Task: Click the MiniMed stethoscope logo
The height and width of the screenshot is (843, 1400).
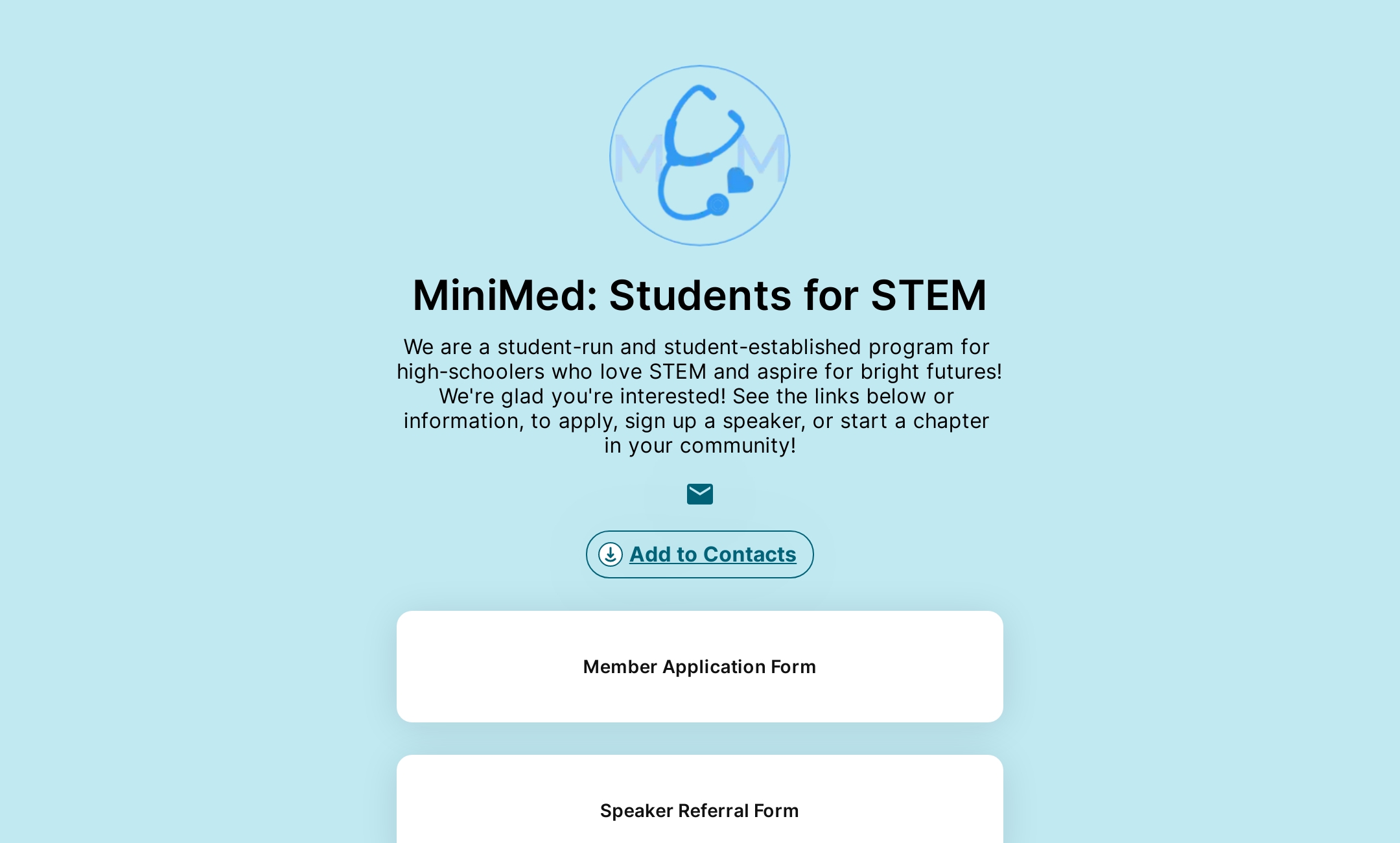Action: 700,156
